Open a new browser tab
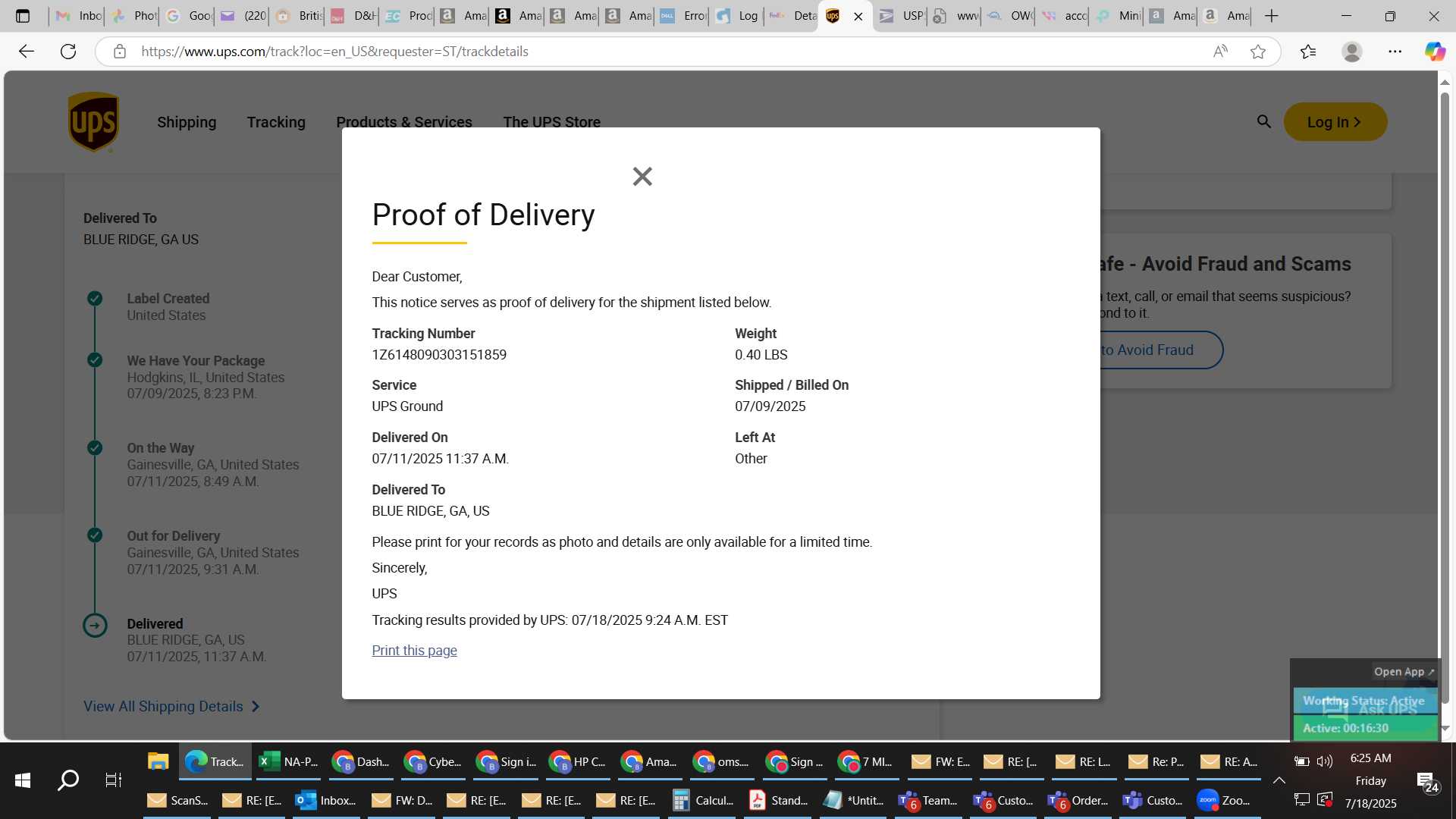1456x819 pixels. [1272, 16]
